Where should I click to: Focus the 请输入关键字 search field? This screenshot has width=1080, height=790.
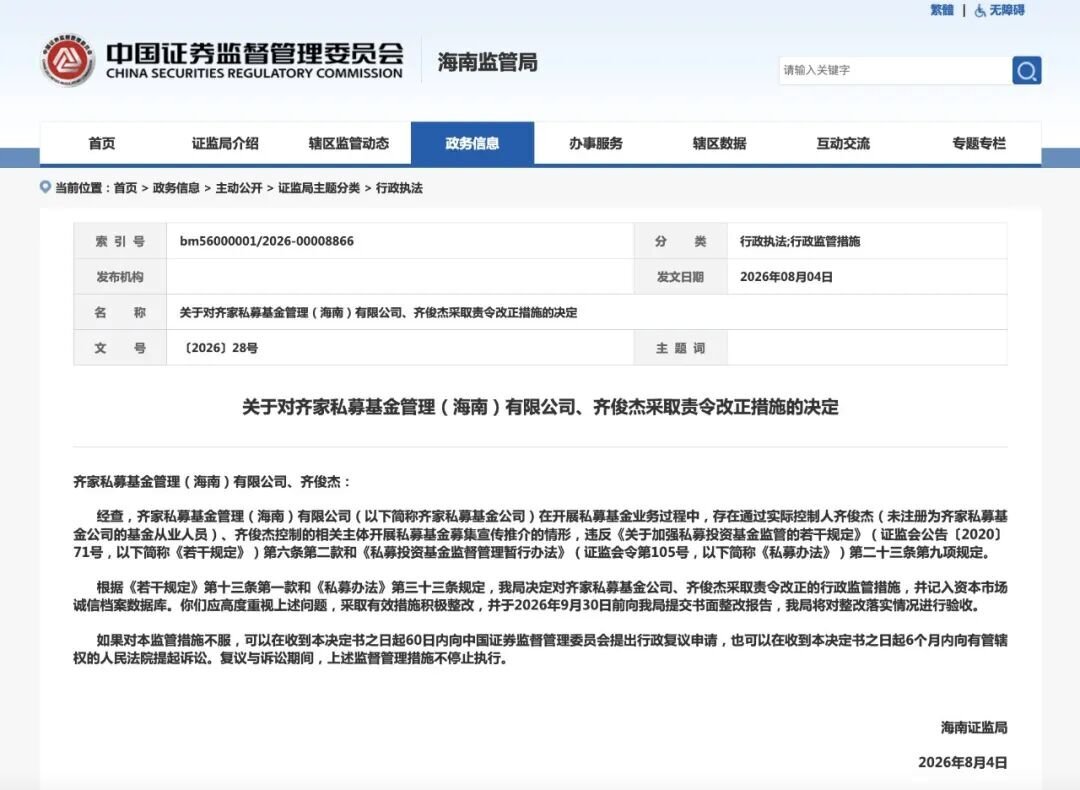(x=895, y=70)
